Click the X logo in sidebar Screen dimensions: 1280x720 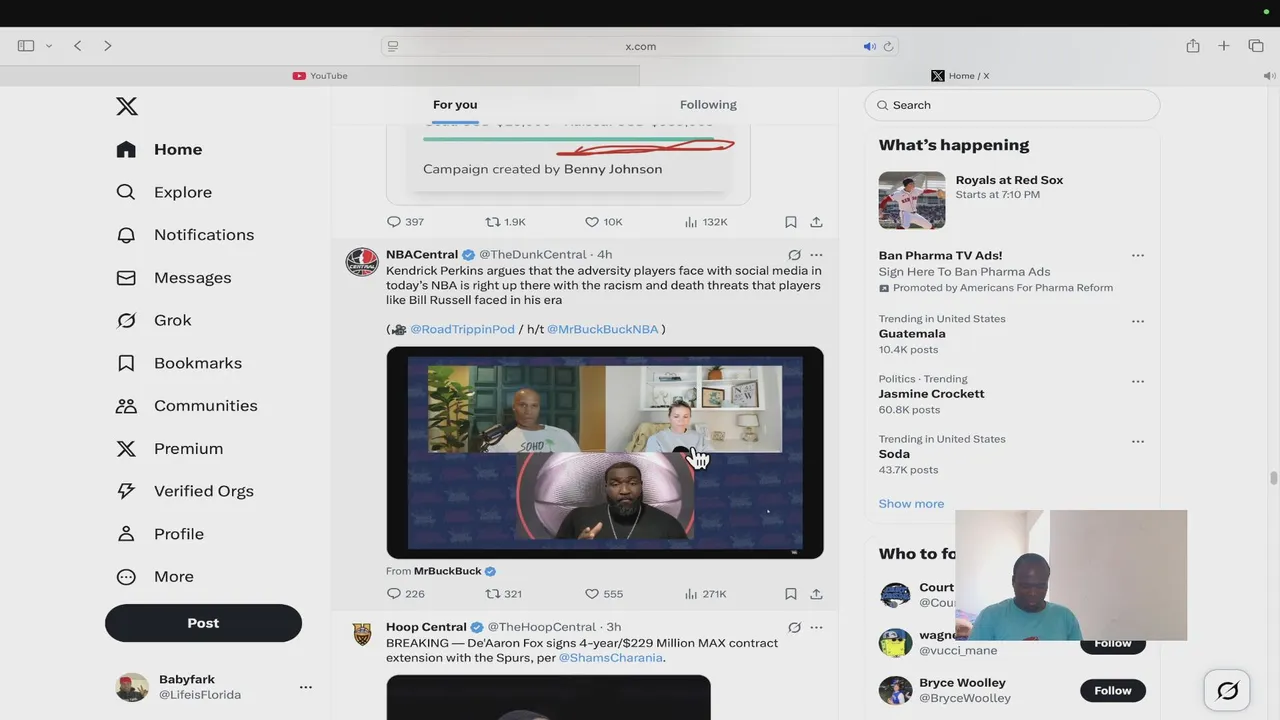coord(127,106)
